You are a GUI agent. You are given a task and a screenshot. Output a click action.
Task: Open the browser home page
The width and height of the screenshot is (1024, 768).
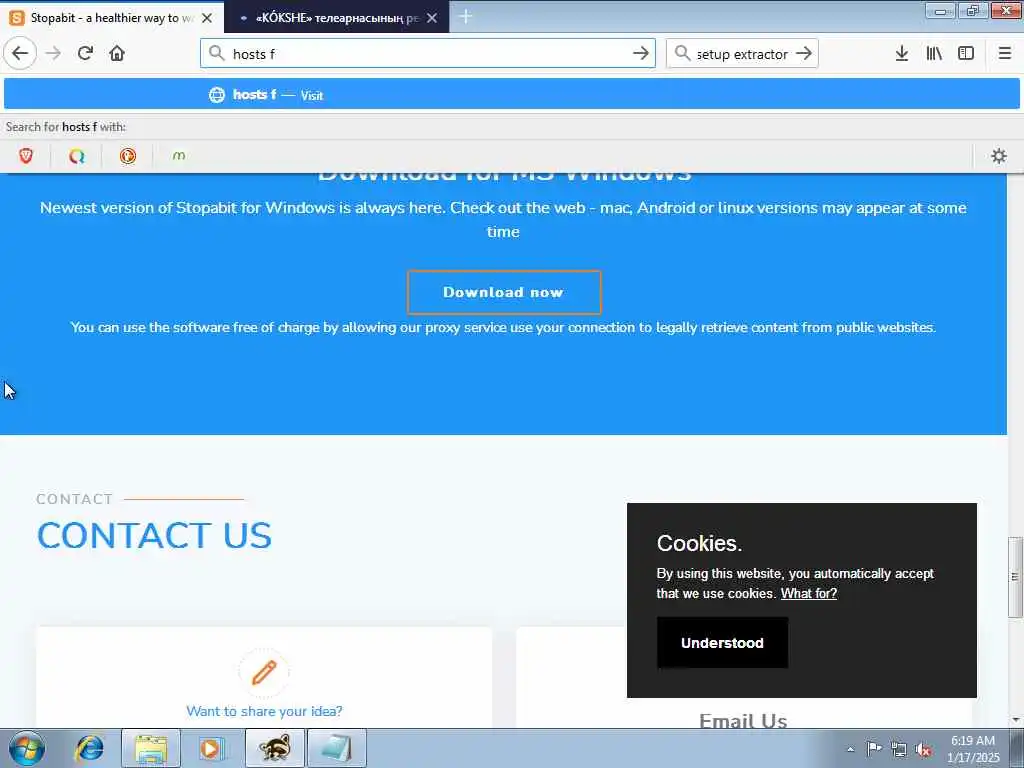[x=117, y=54]
